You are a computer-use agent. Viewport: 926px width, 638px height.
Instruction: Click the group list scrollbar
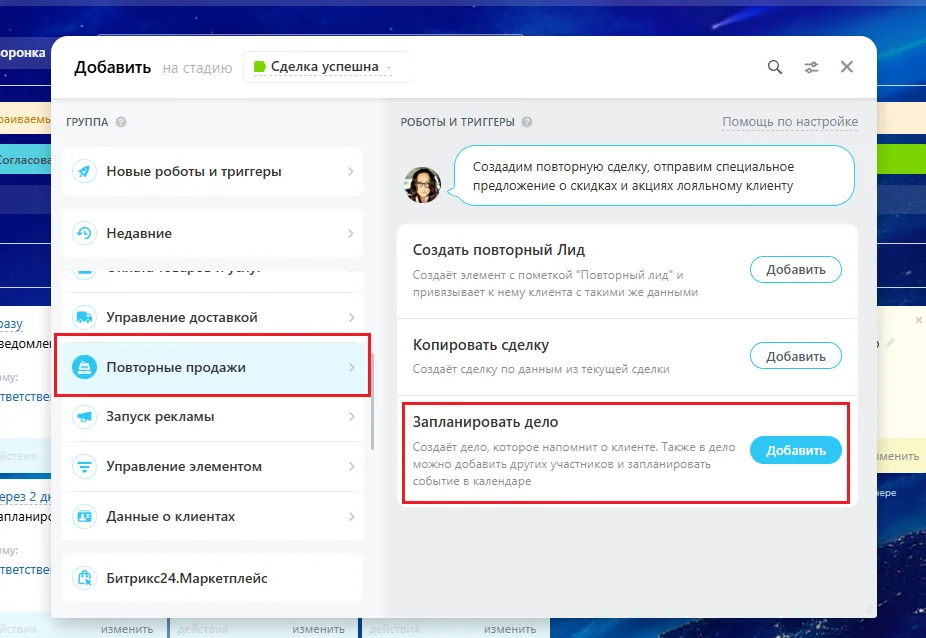(x=373, y=402)
